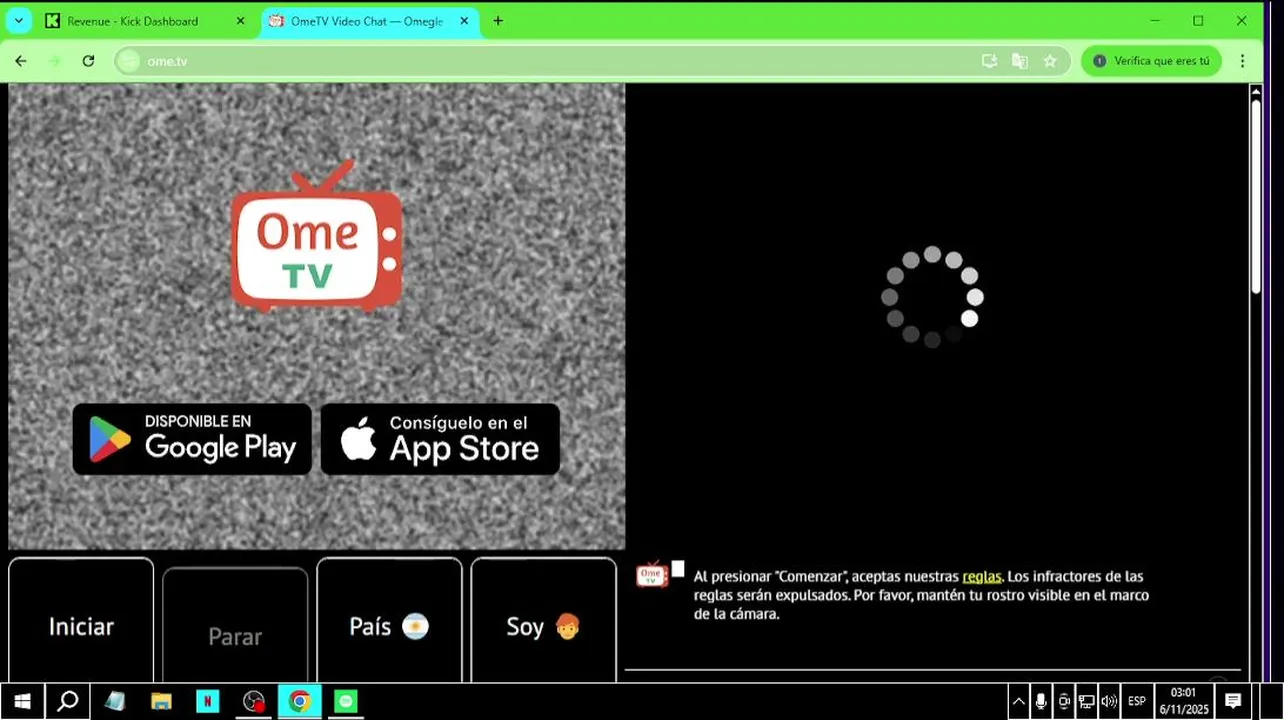
Task: Open Google Chrome in taskbar
Action: click(300, 701)
